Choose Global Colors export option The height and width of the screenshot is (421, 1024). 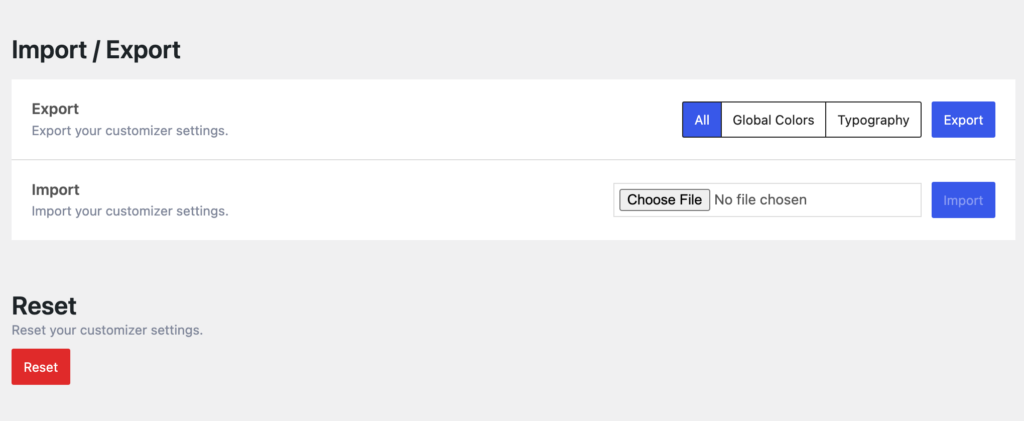[x=773, y=120]
